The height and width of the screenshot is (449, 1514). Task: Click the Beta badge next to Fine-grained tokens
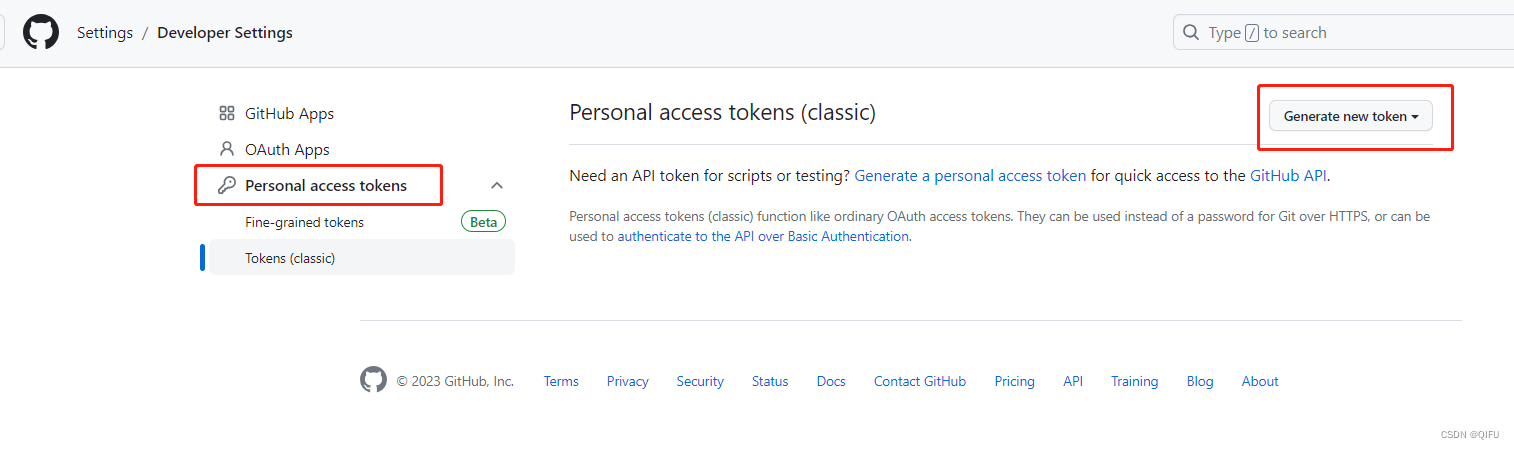[483, 222]
